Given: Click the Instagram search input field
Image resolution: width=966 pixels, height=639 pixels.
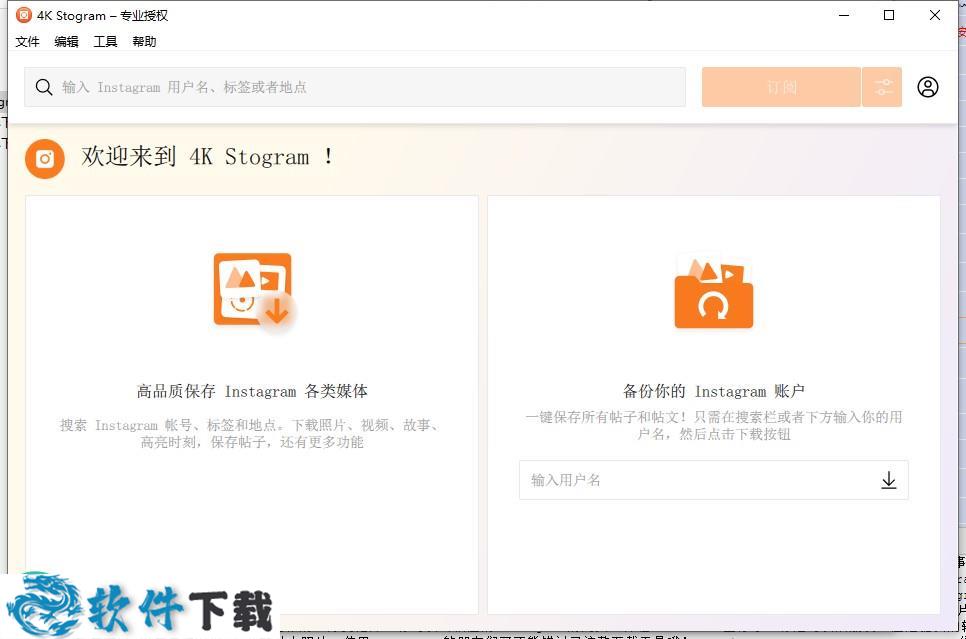Looking at the screenshot, I should (355, 87).
